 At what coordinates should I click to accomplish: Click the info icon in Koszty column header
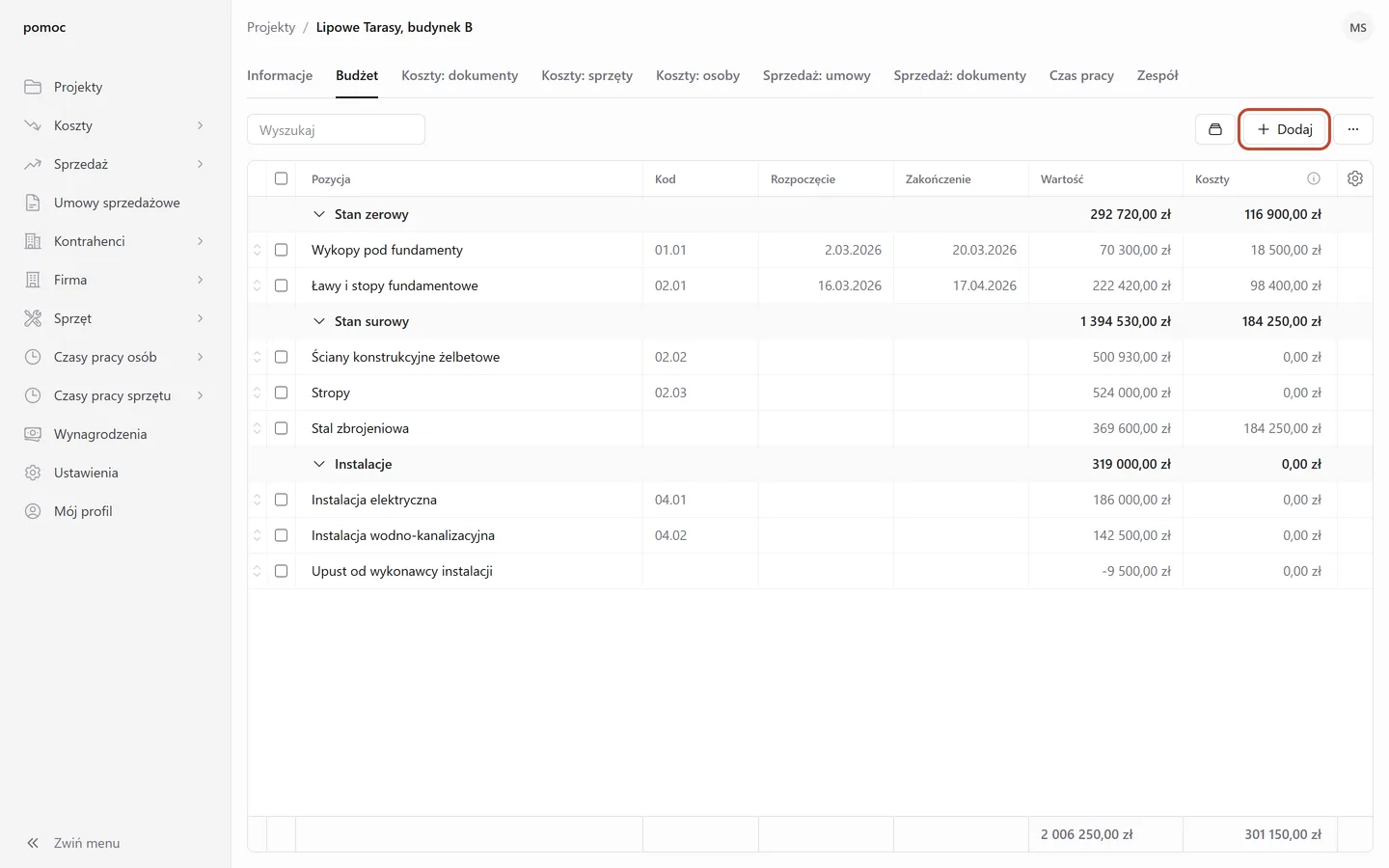coord(1314,178)
